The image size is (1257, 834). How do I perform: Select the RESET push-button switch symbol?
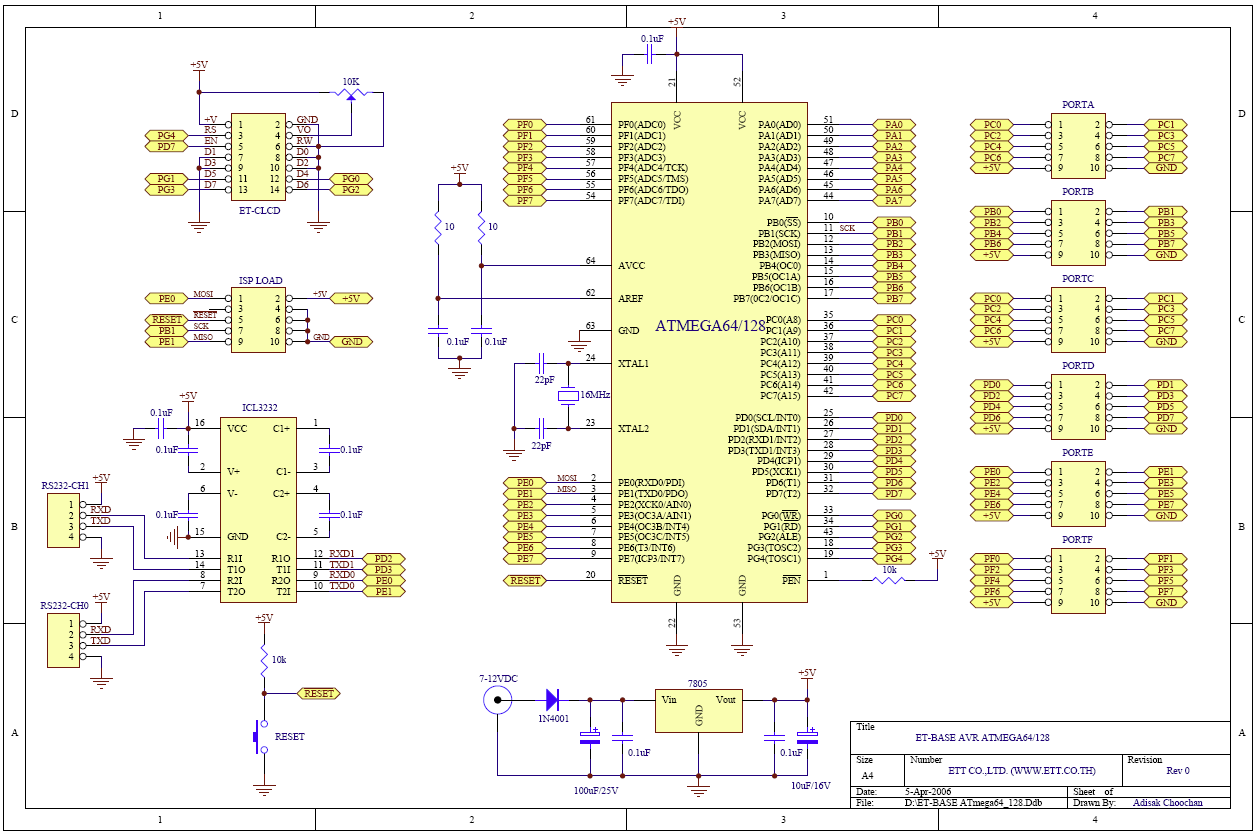tap(260, 739)
